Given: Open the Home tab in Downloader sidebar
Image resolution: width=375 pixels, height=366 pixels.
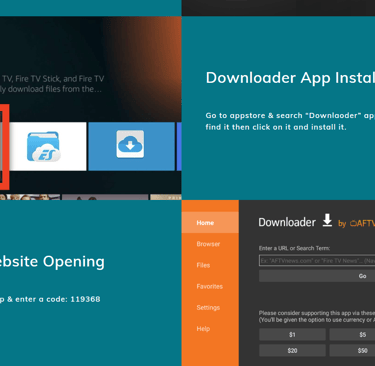Looking at the screenshot, I should pos(210,223).
